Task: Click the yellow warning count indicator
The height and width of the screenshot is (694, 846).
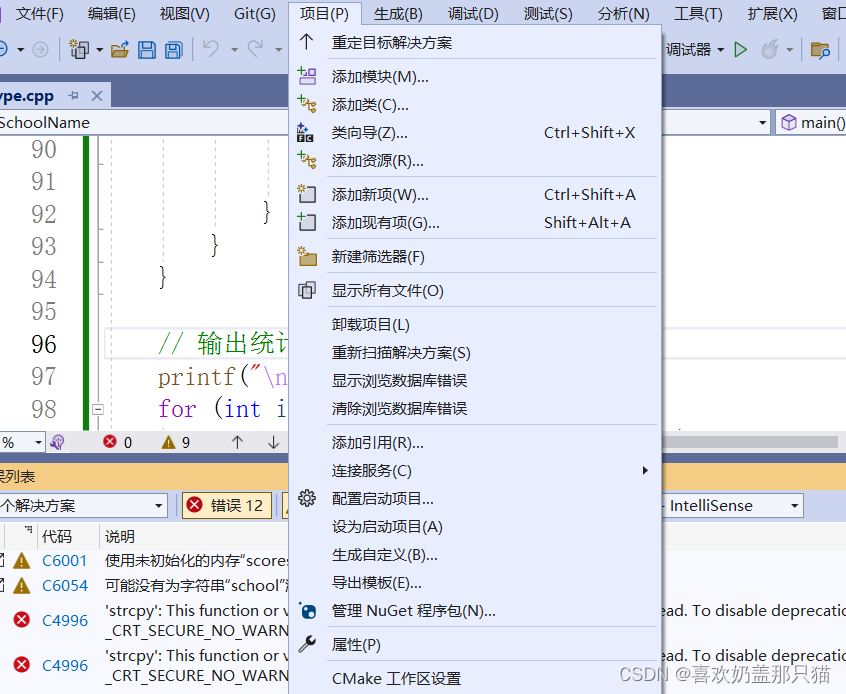Action: [176, 443]
